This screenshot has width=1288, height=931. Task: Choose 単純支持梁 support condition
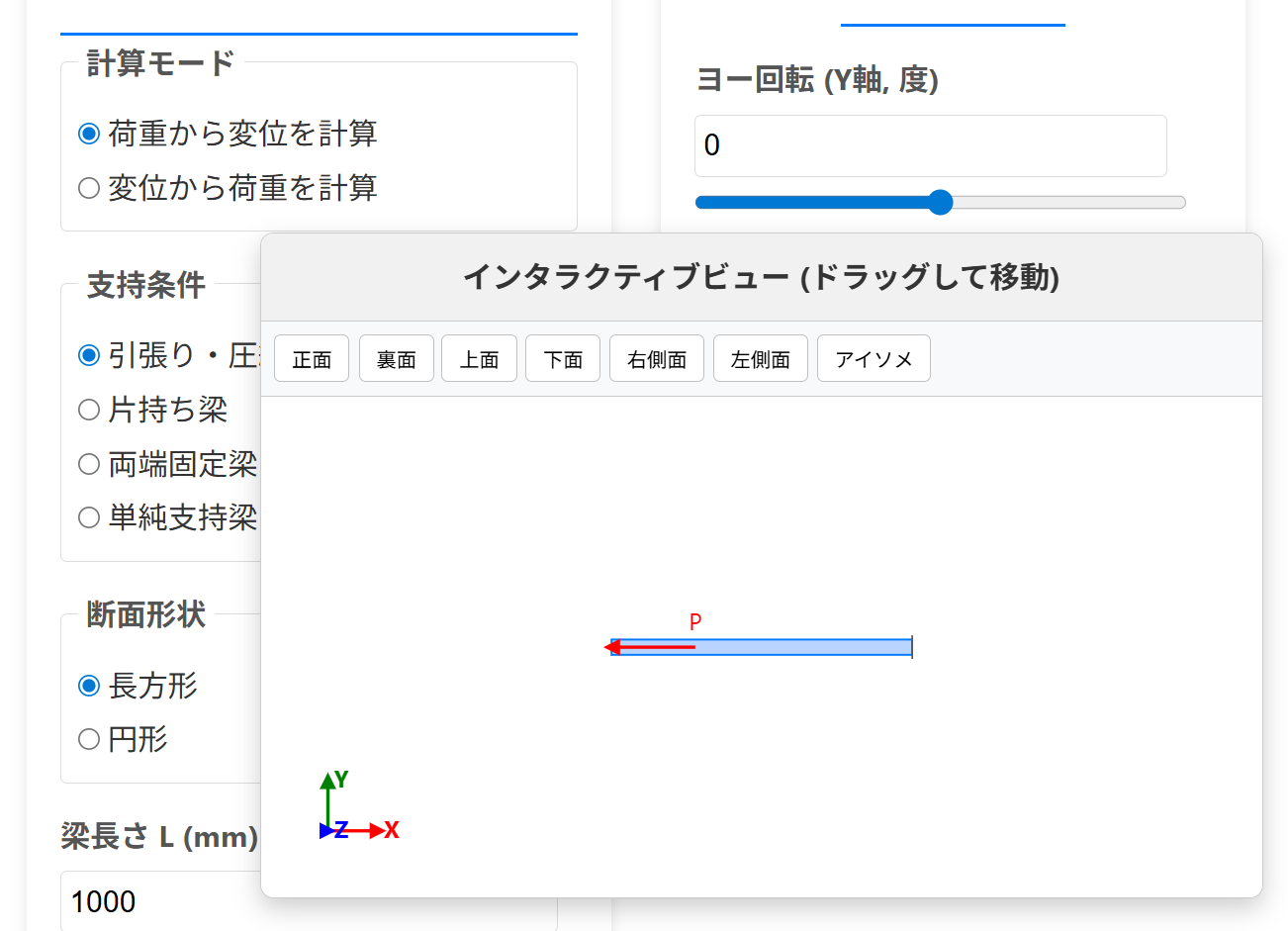pos(89,517)
